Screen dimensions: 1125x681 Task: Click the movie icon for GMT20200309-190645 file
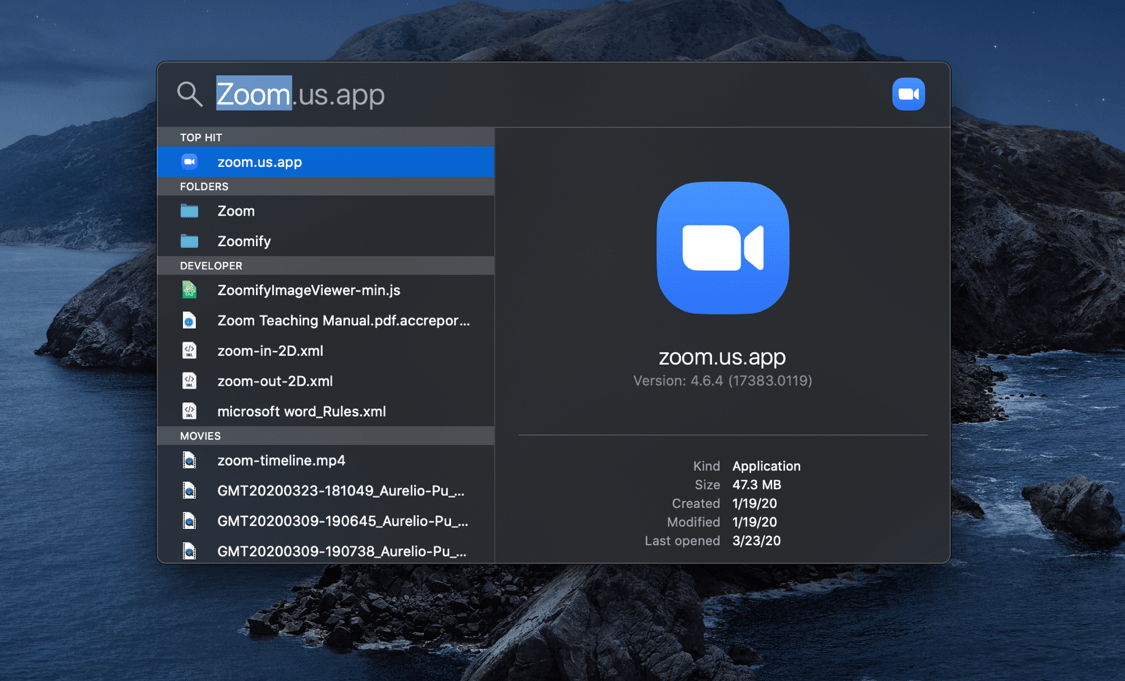189,521
